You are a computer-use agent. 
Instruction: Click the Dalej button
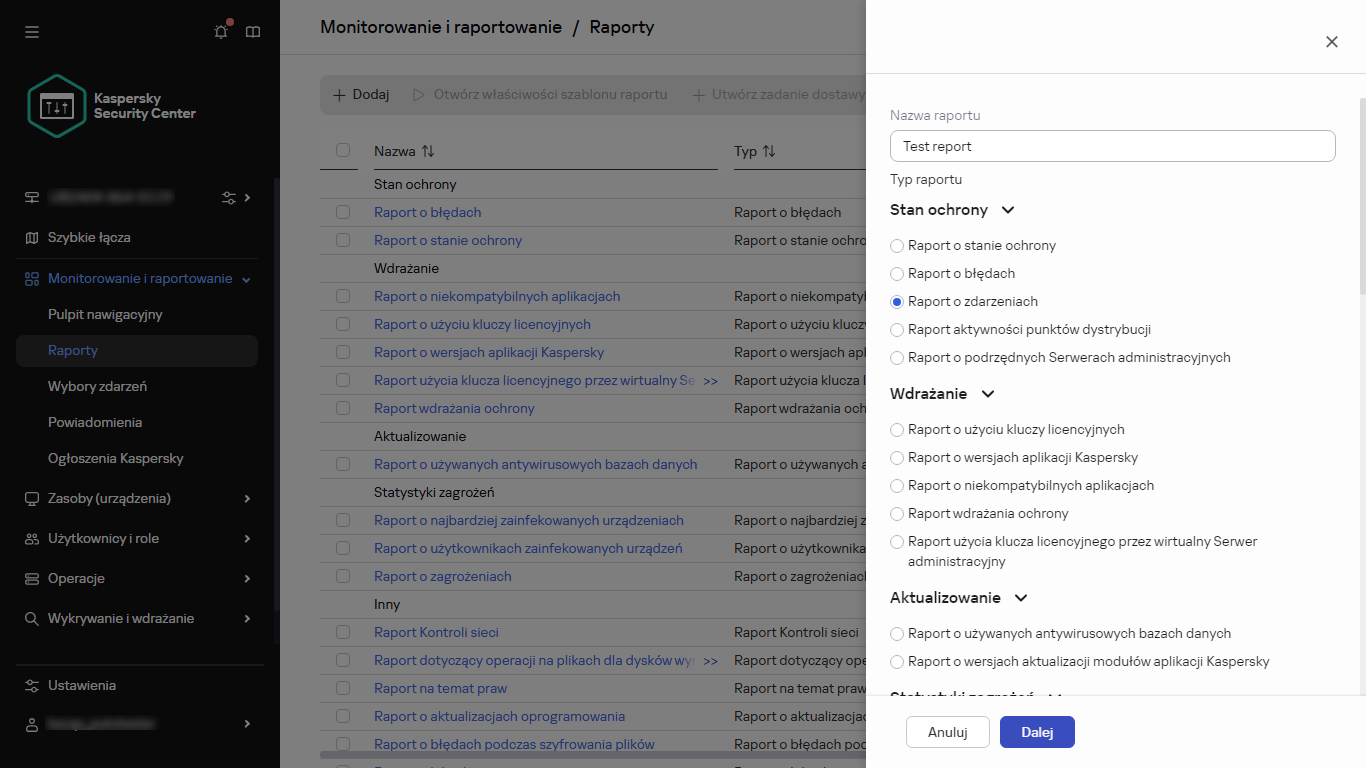pos(1037,732)
